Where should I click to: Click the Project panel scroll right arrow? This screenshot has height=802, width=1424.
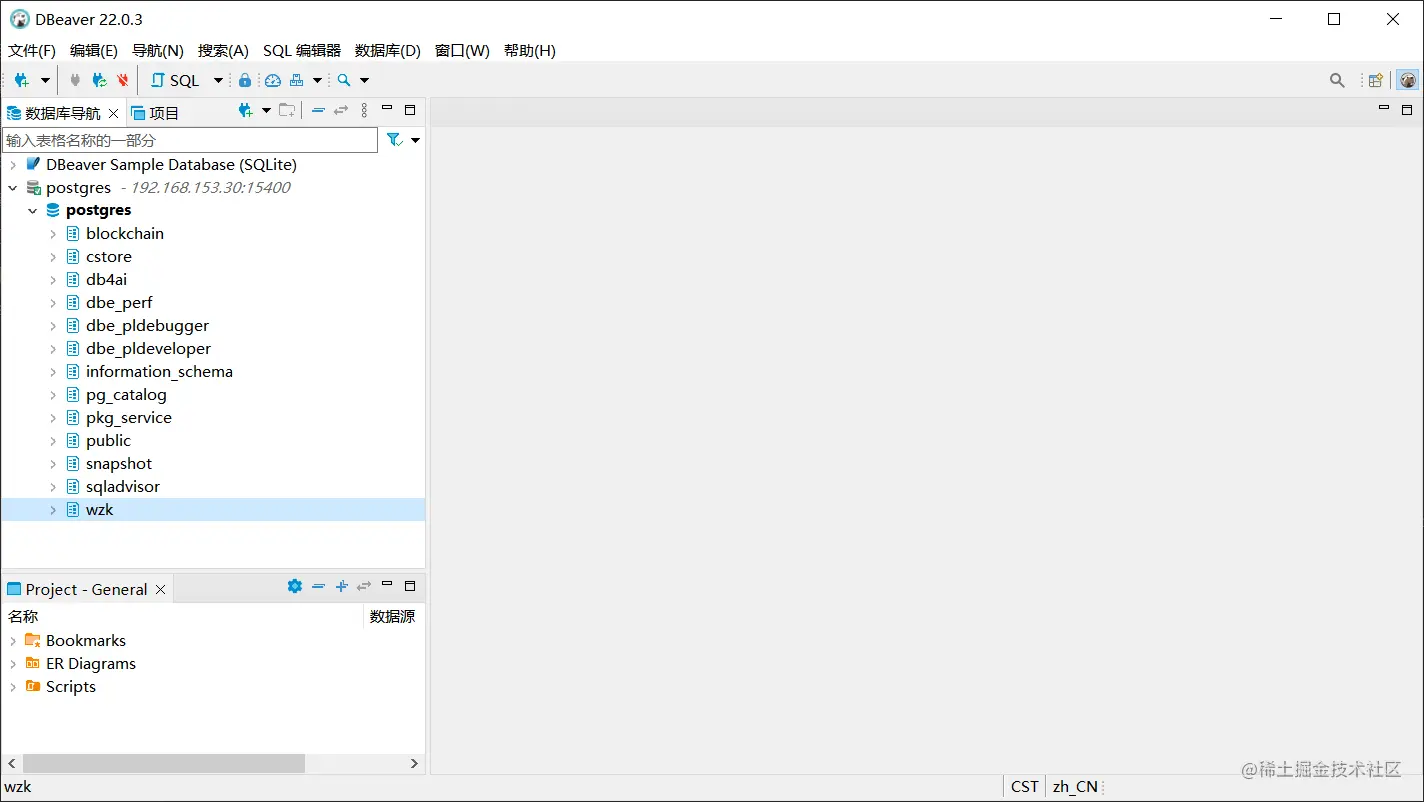tap(415, 763)
